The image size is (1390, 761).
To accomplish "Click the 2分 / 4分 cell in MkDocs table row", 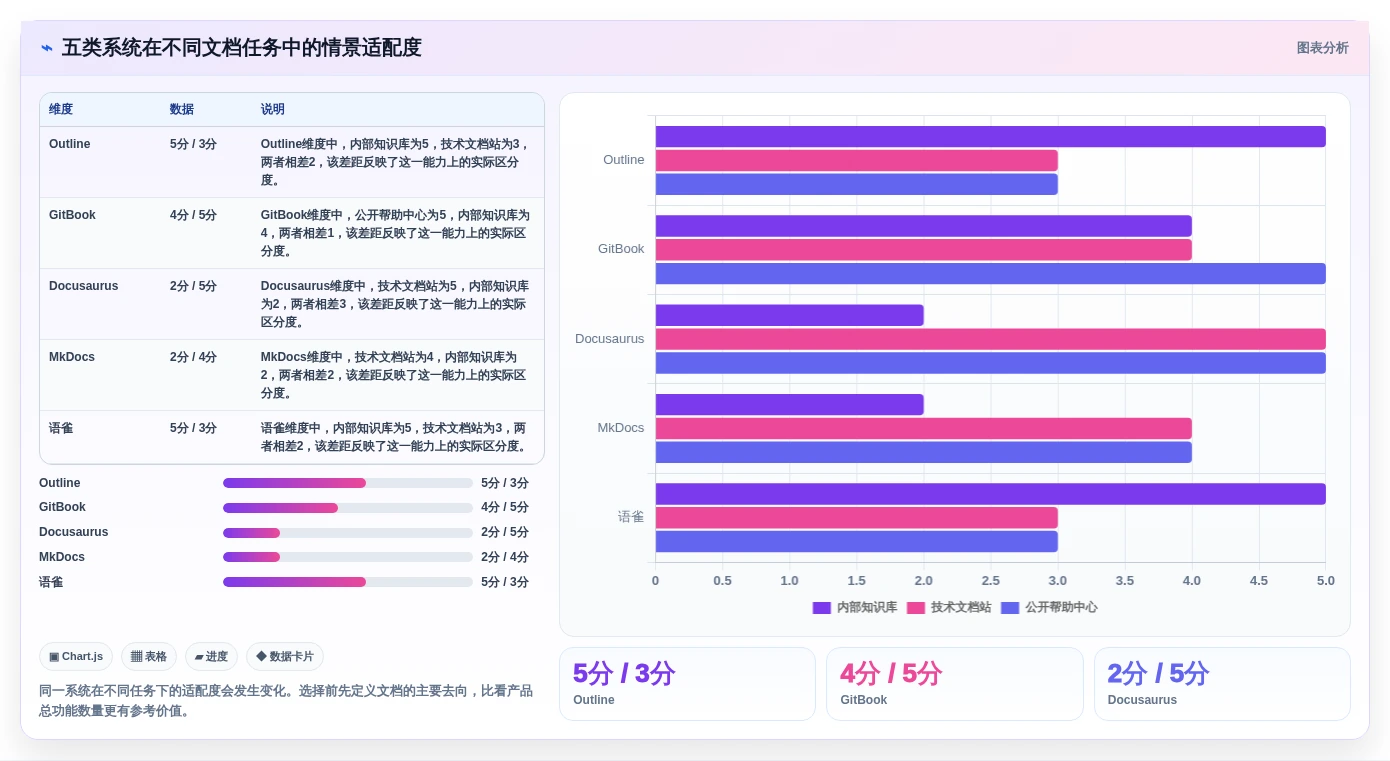I will tap(194, 357).
